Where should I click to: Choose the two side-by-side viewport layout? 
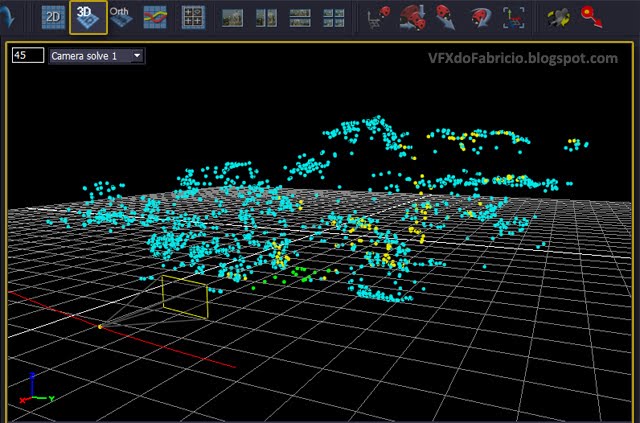(x=266, y=18)
